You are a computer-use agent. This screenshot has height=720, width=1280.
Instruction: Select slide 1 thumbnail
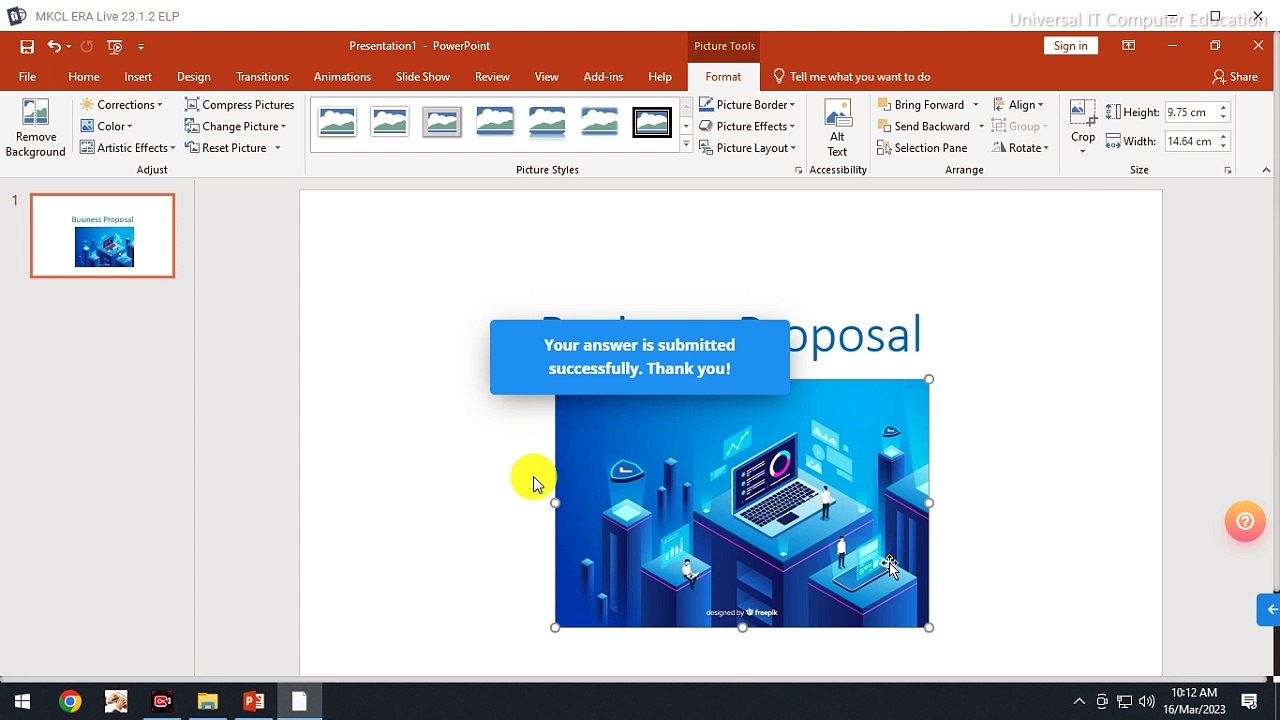(x=103, y=236)
